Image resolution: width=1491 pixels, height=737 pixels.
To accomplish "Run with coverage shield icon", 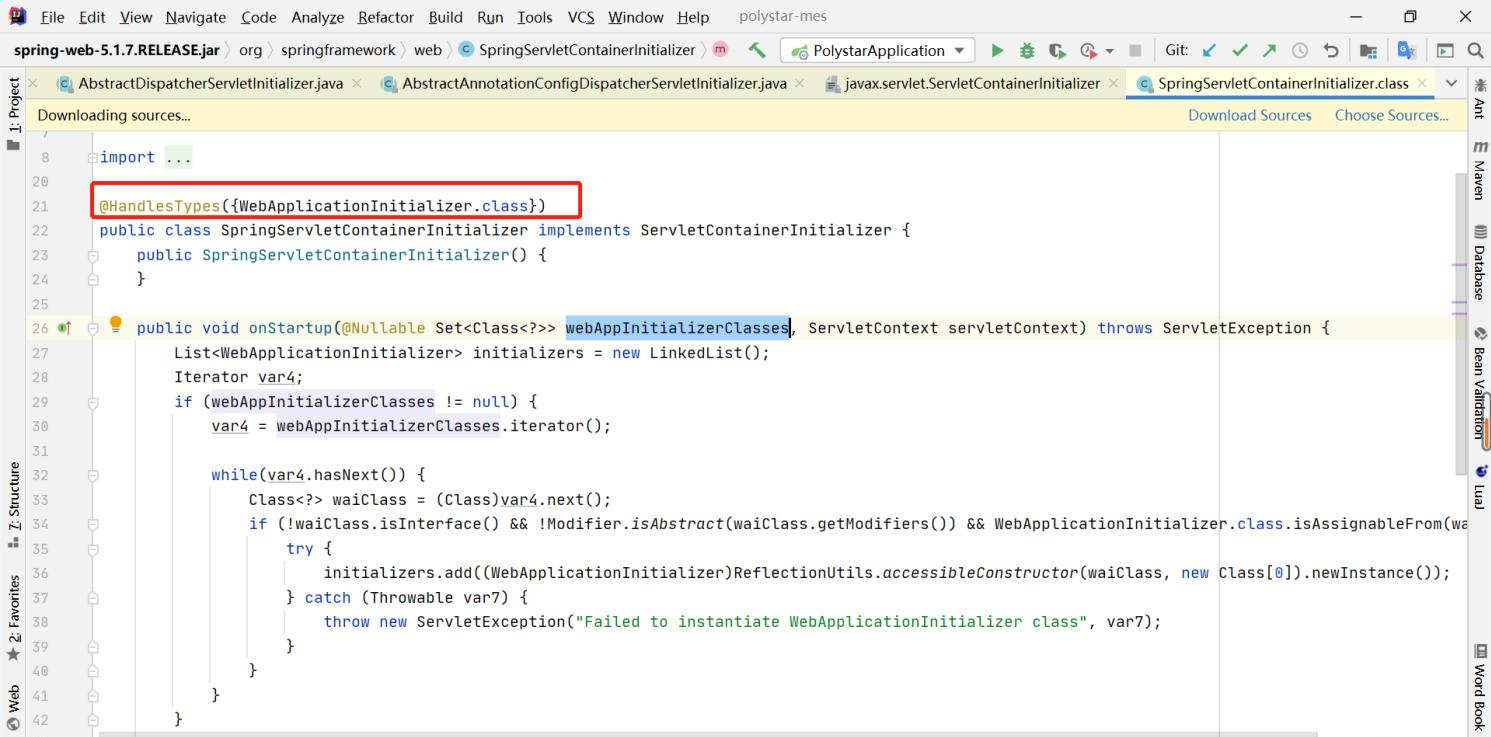I will coord(1057,50).
